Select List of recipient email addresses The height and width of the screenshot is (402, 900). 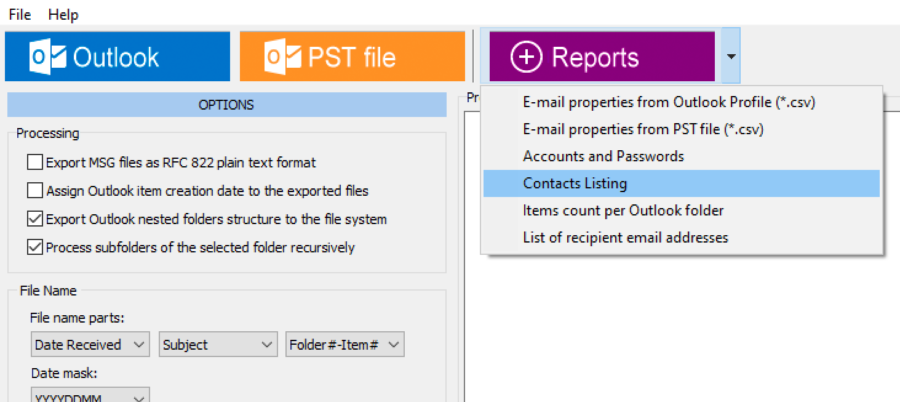625,238
